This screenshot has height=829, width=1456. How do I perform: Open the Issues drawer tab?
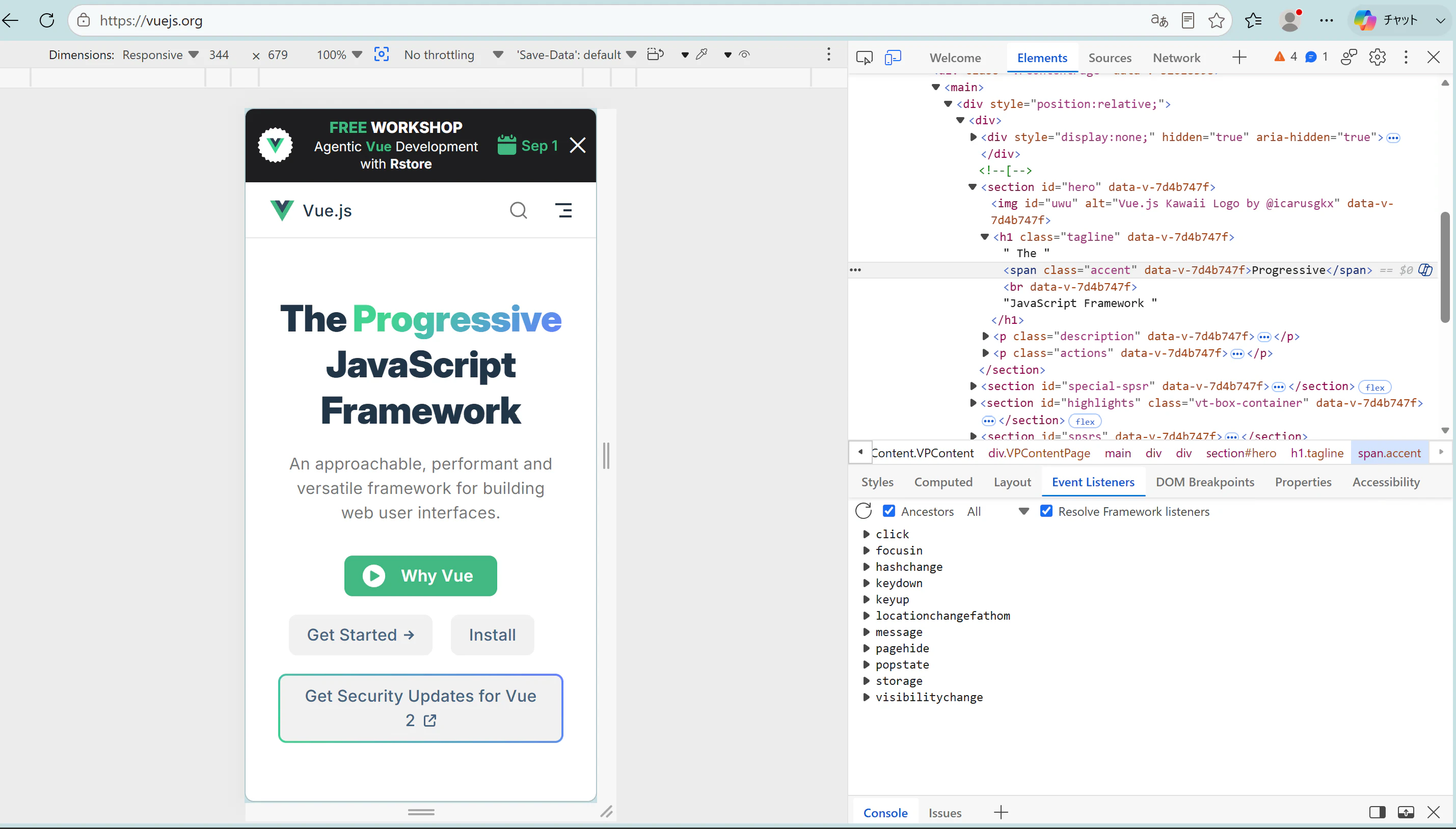tap(945, 813)
